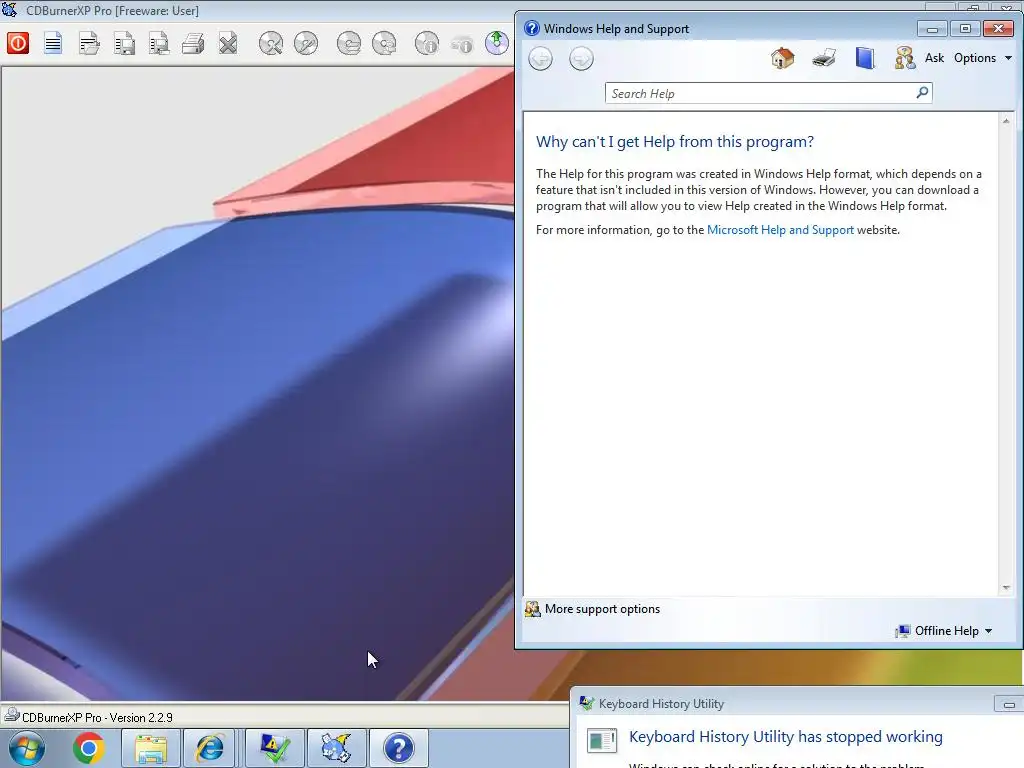Switch to CDBurnerXP taskbar button

(x=336, y=748)
